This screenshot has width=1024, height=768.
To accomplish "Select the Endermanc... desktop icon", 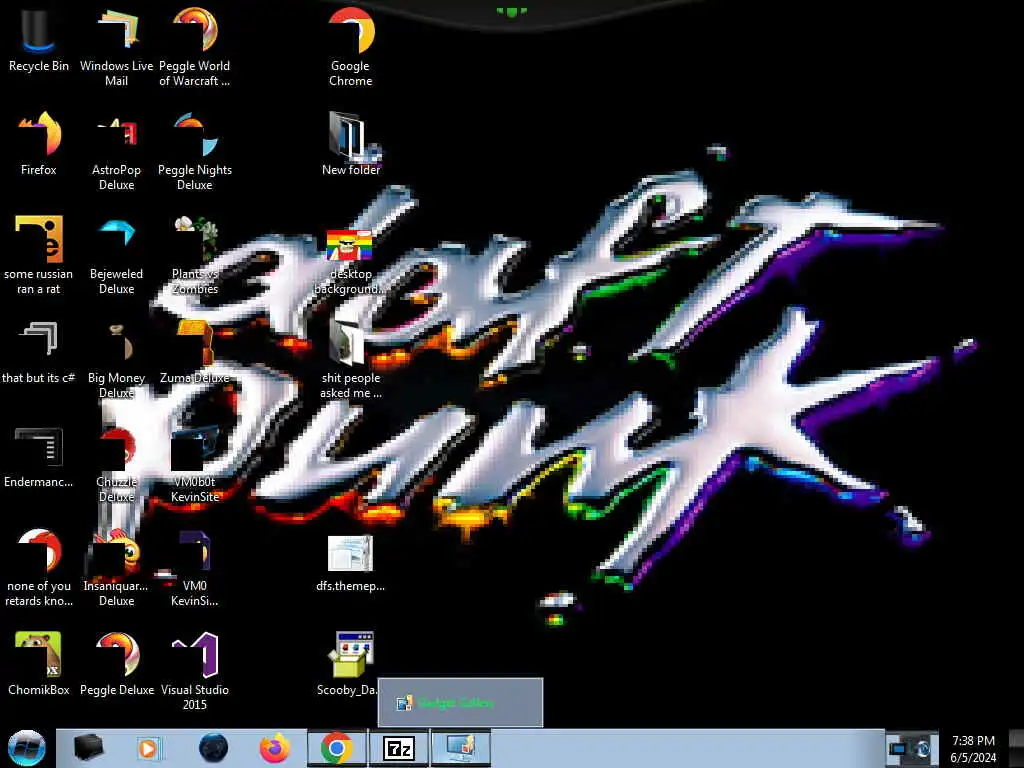I will pos(39,457).
